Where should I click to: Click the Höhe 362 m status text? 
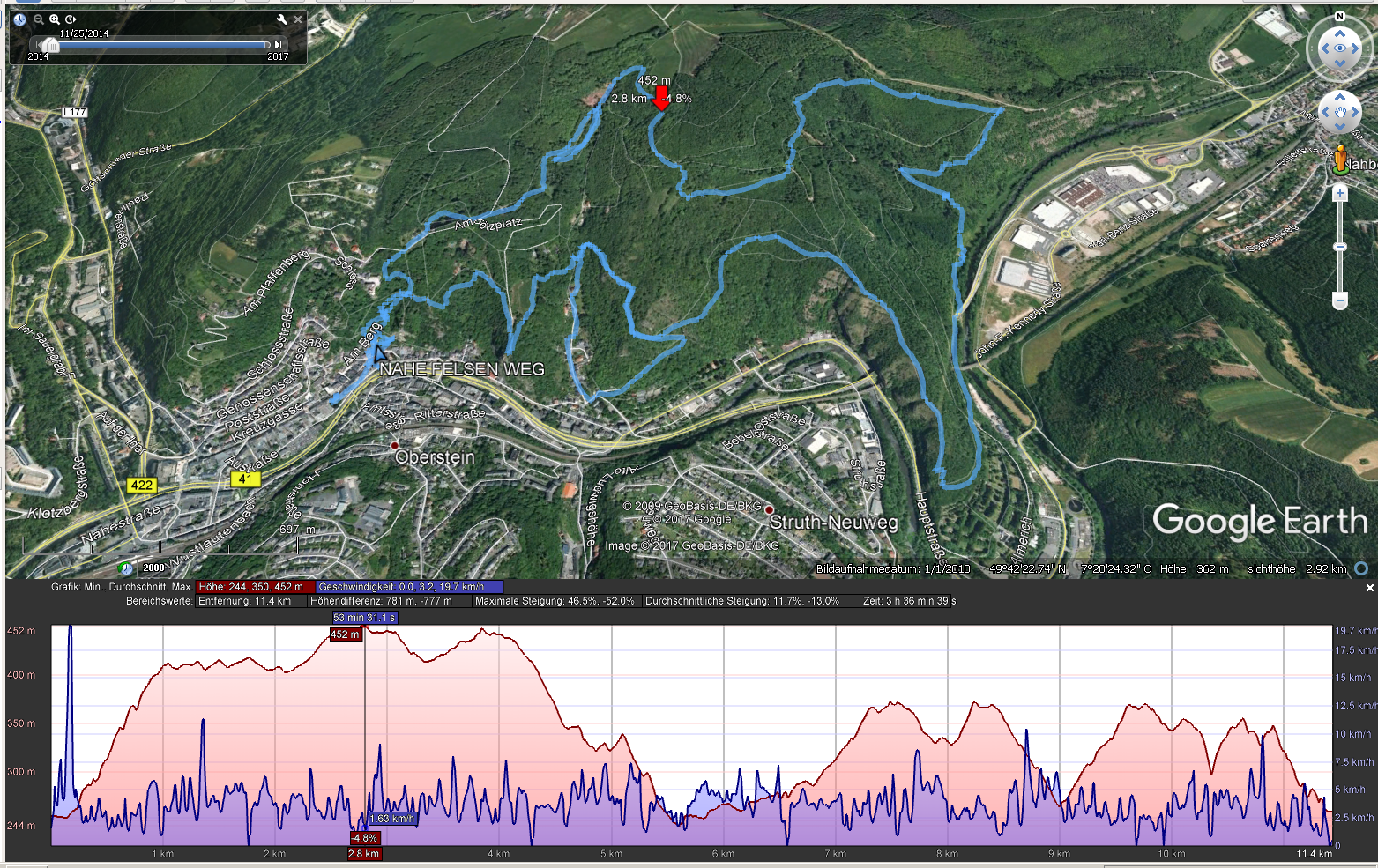[x=1194, y=569]
